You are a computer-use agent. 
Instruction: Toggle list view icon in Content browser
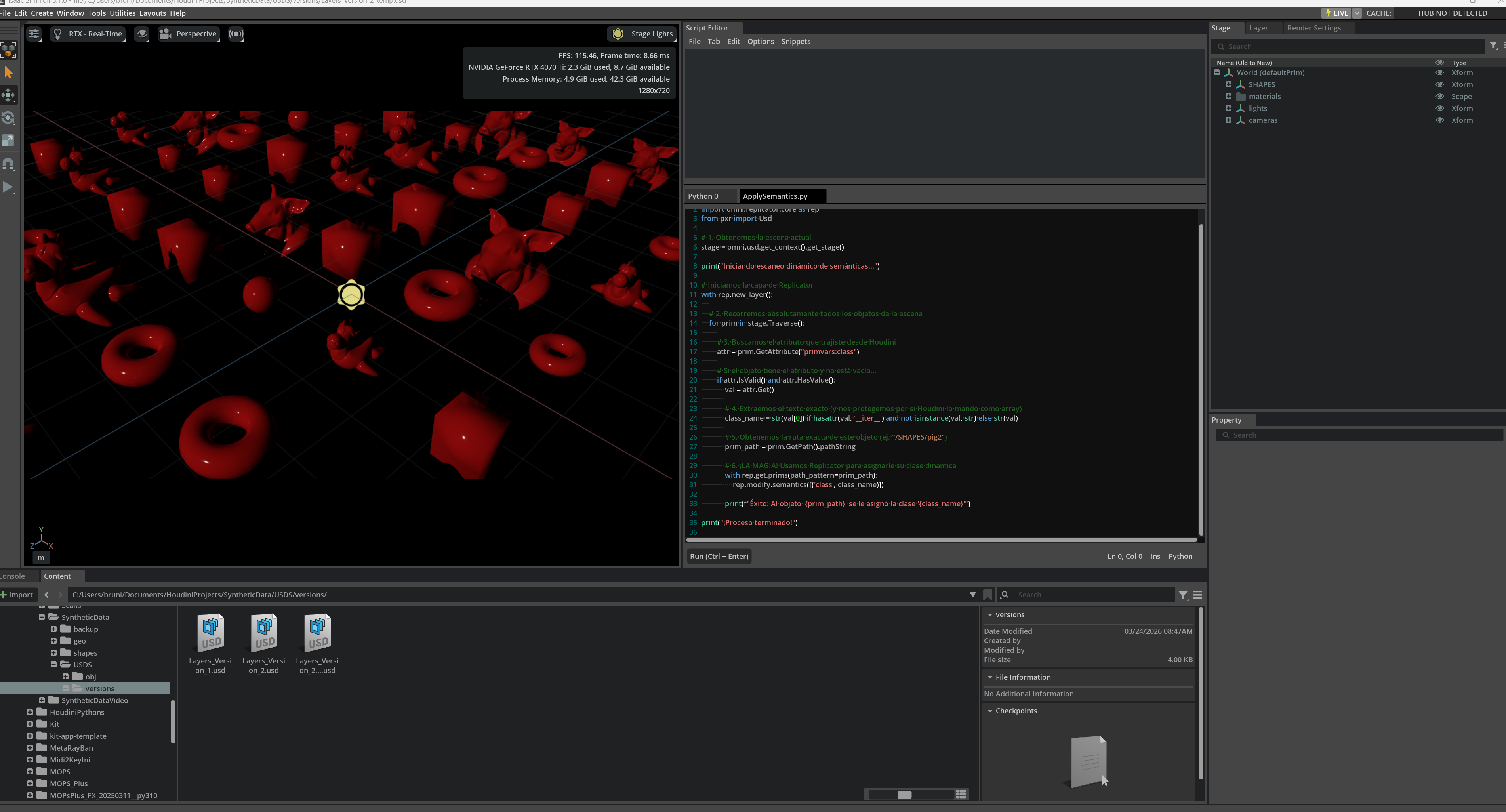pos(961,795)
